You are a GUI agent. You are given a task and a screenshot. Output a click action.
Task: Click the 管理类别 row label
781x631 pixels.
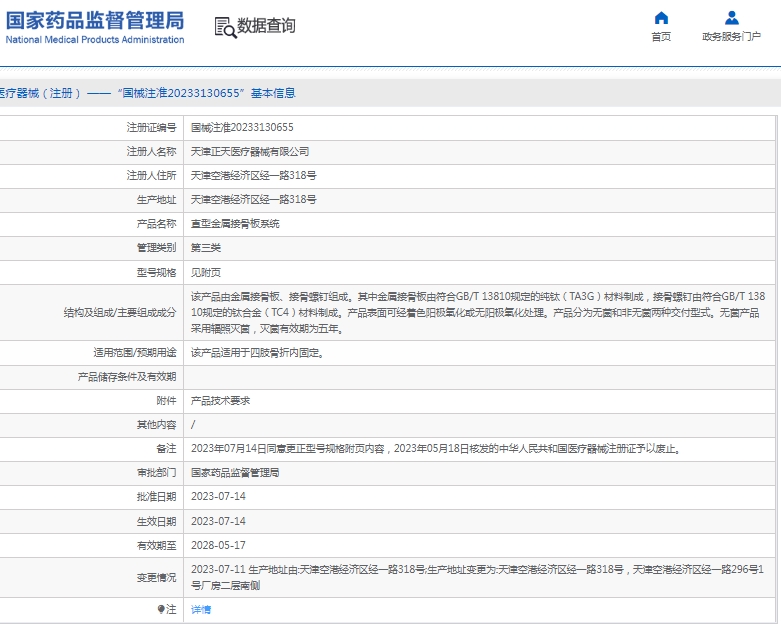point(156,248)
